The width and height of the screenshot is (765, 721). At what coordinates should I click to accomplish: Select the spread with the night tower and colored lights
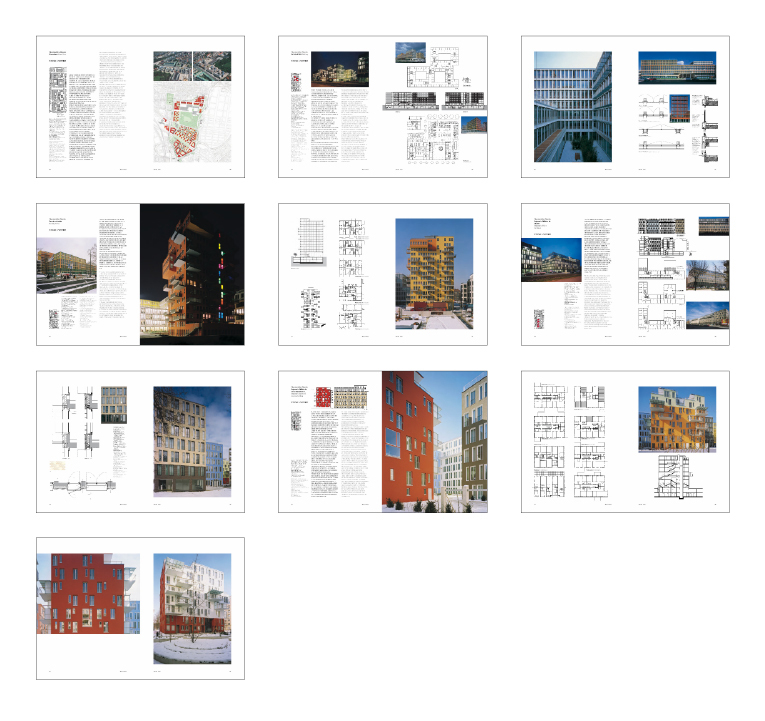click(141, 275)
